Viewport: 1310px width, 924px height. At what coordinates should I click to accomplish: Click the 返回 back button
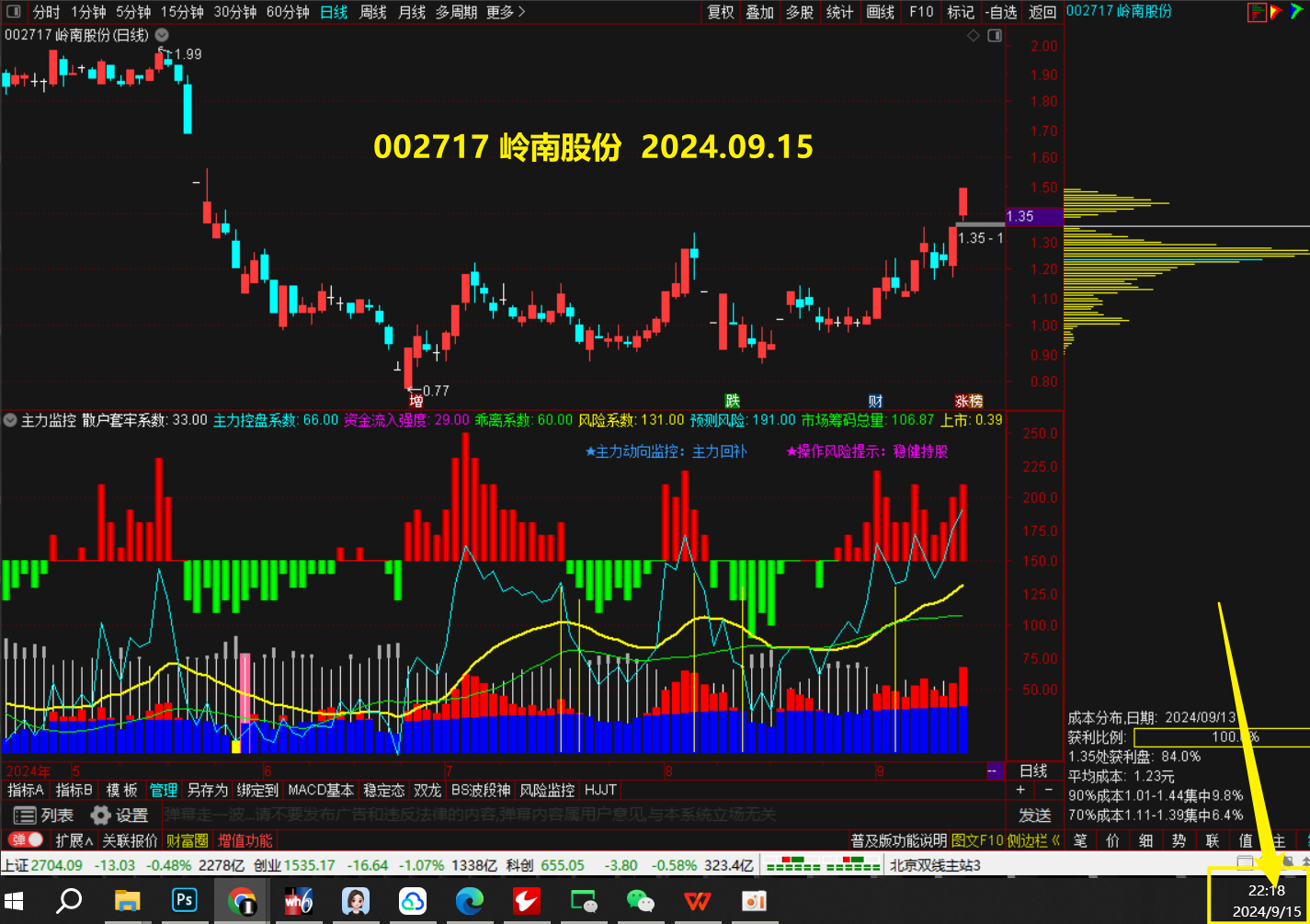[1042, 12]
